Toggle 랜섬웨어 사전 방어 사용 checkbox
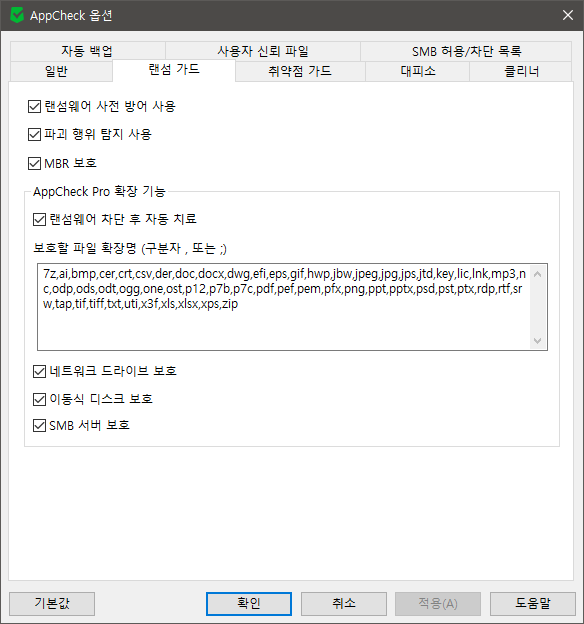 [x=34, y=106]
